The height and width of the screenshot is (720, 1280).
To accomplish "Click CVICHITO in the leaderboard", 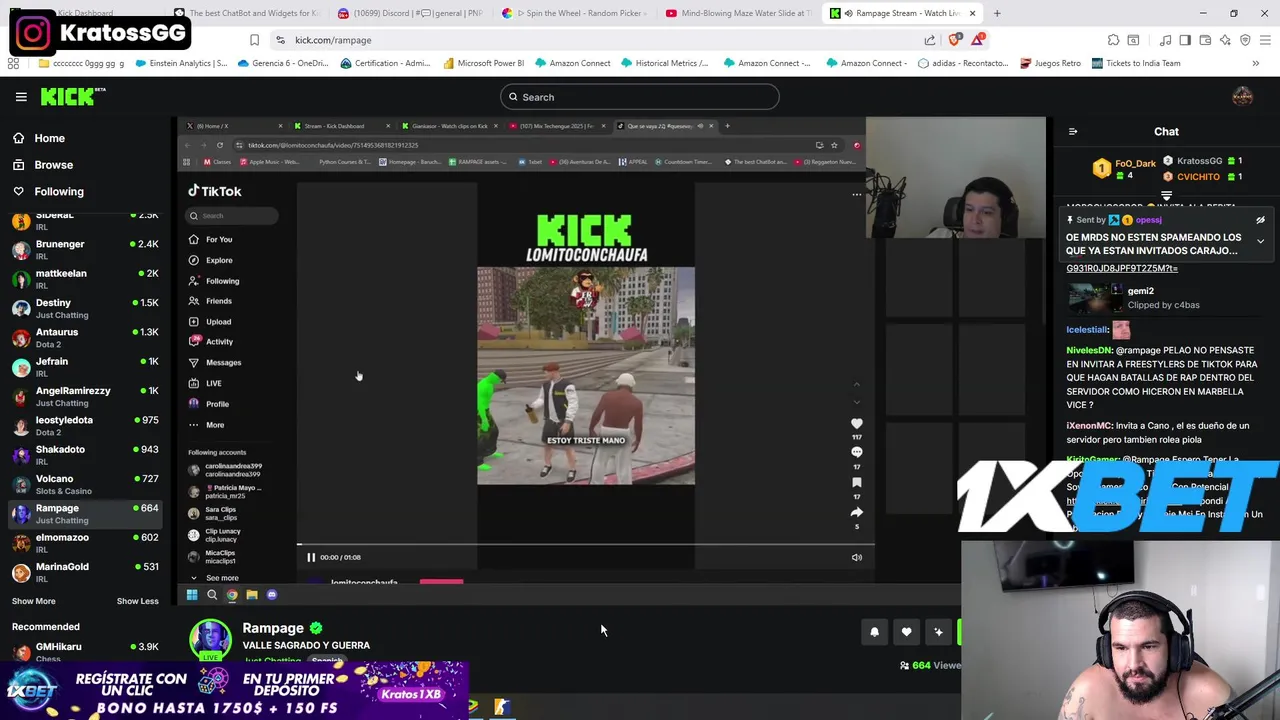I will [1198, 177].
